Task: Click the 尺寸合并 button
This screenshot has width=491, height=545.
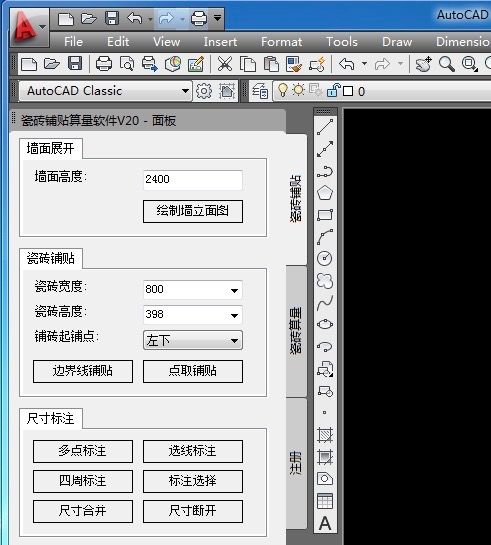Action: tap(83, 511)
